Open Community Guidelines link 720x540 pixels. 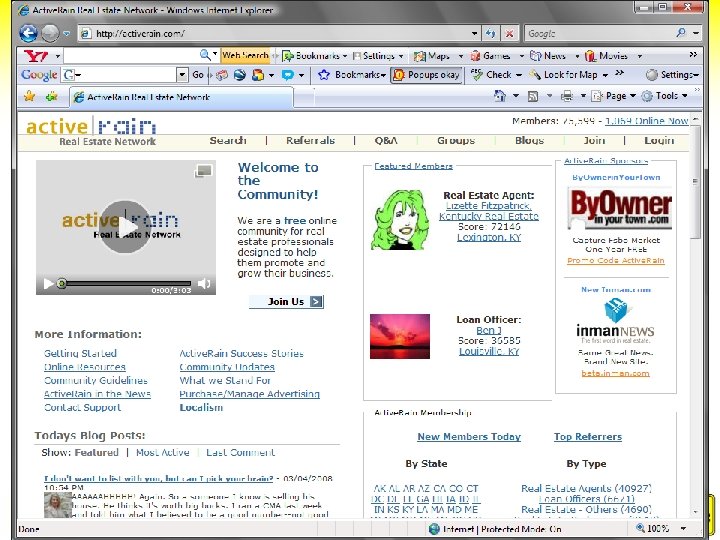96,381
